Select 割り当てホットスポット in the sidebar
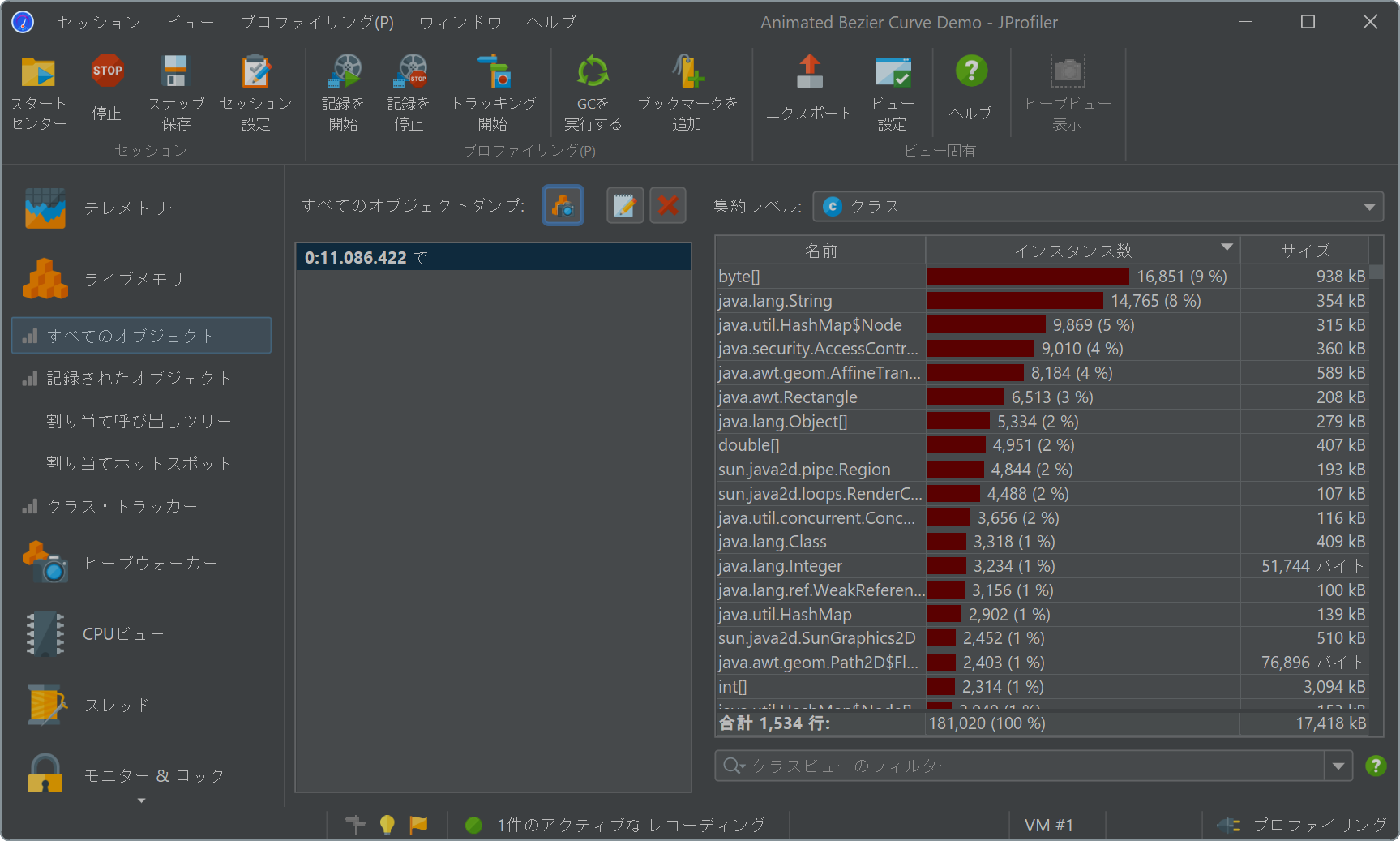Screen dimensions: 1400x841 [x=141, y=463]
